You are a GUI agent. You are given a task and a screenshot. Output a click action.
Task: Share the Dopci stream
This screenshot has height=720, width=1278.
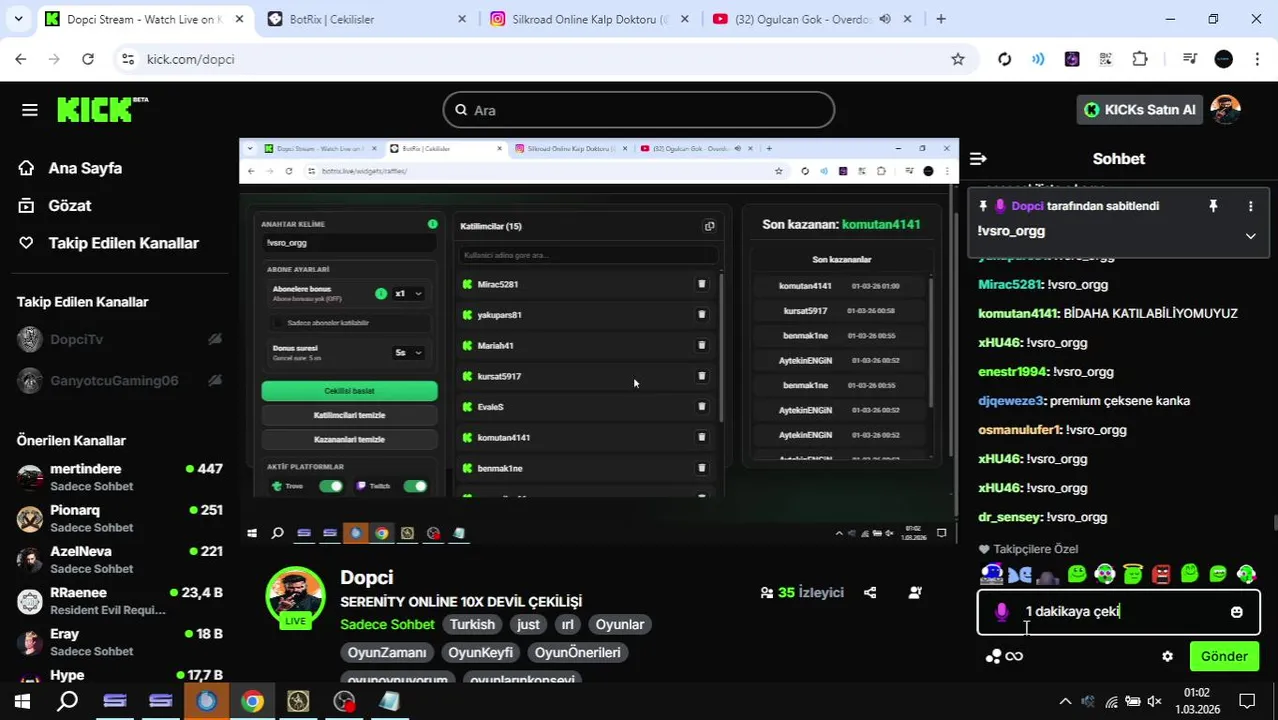[870, 592]
